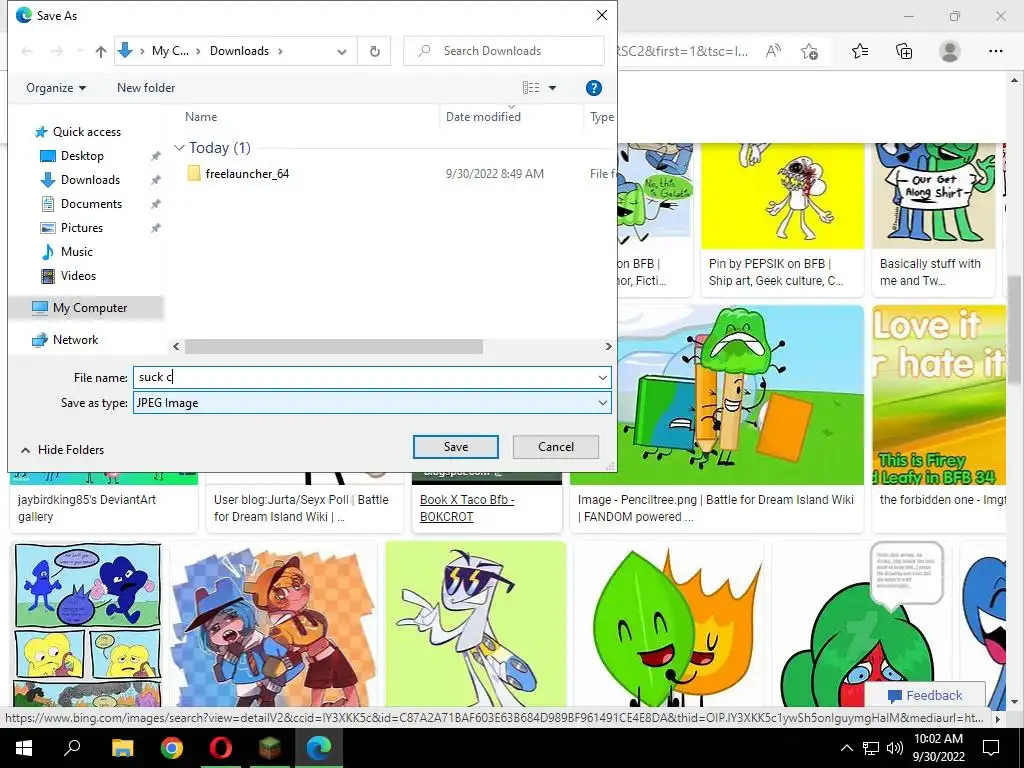Open Organize dropdown menu

click(56, 88)
